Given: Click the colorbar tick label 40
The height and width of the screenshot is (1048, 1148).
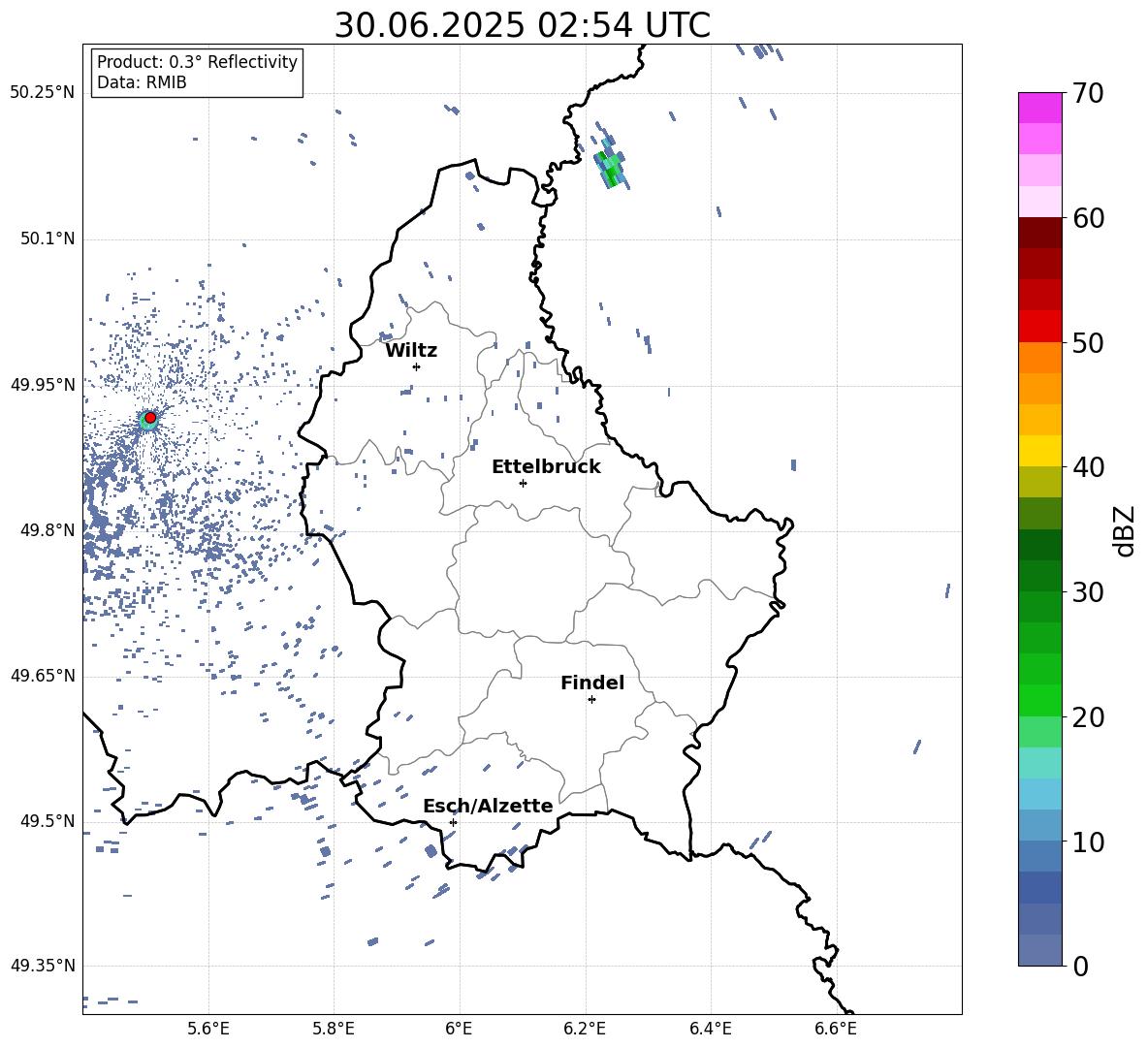Looking at the screenshot, I should tap(1088, 467).
